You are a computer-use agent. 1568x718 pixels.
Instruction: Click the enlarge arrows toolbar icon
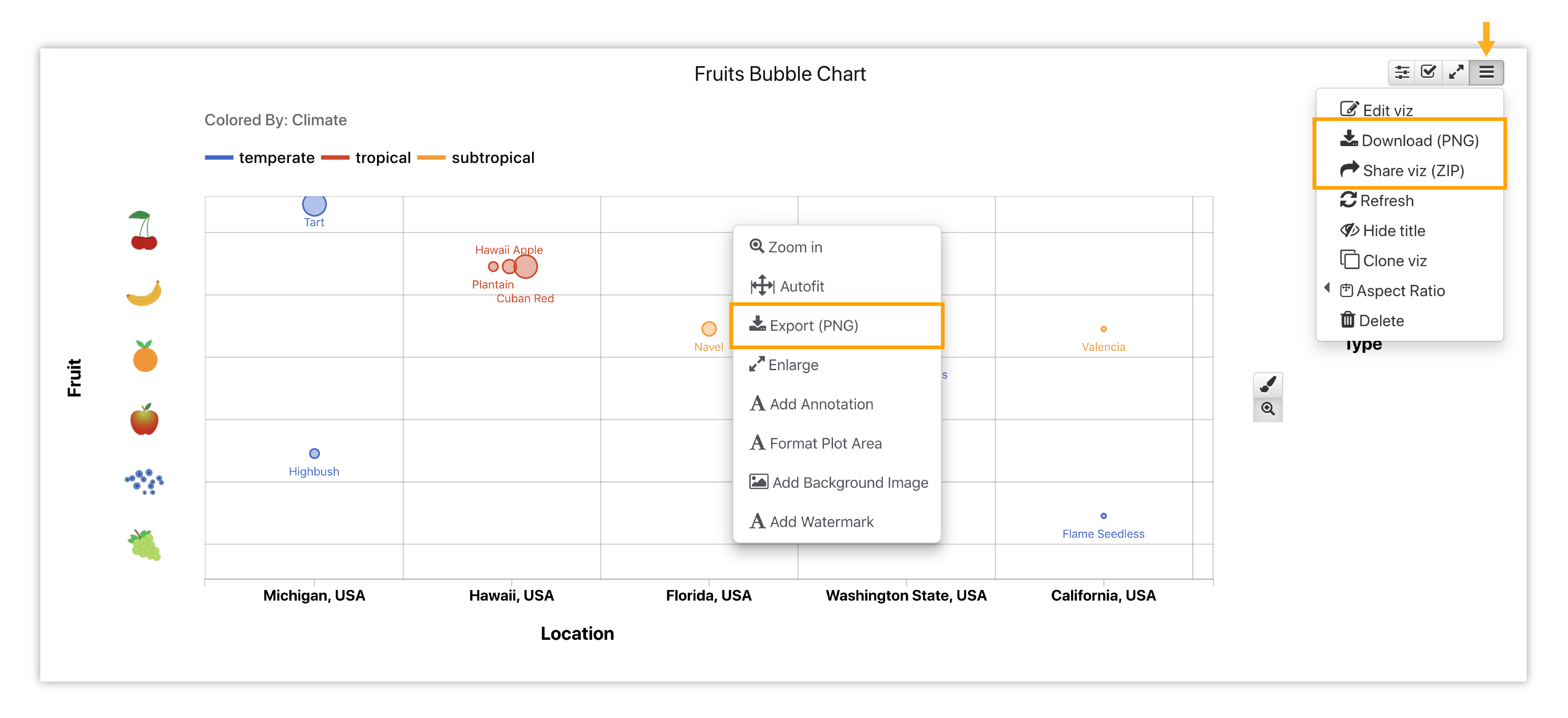1456,73
